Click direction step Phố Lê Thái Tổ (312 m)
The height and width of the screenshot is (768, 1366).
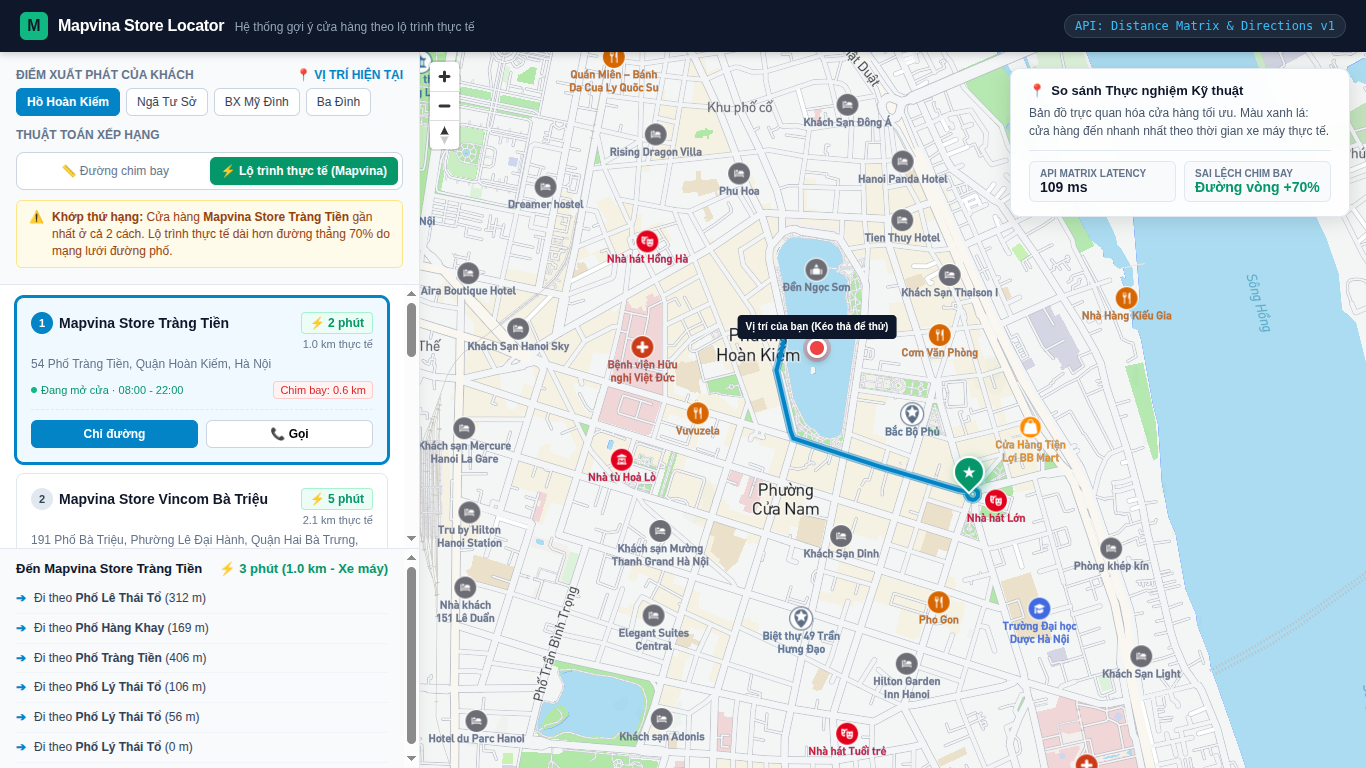point(202,598)
